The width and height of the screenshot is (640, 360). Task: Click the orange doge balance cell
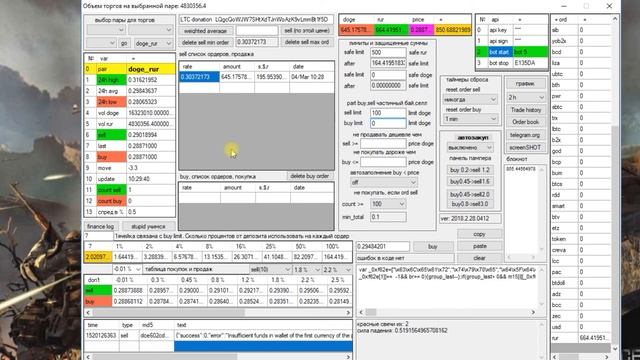pos(356,30)
